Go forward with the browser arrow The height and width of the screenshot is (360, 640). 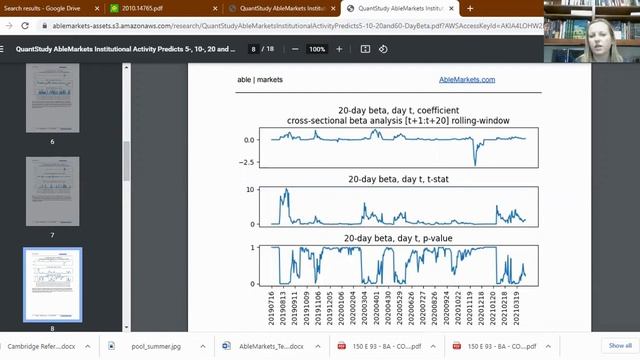(9, 26)
